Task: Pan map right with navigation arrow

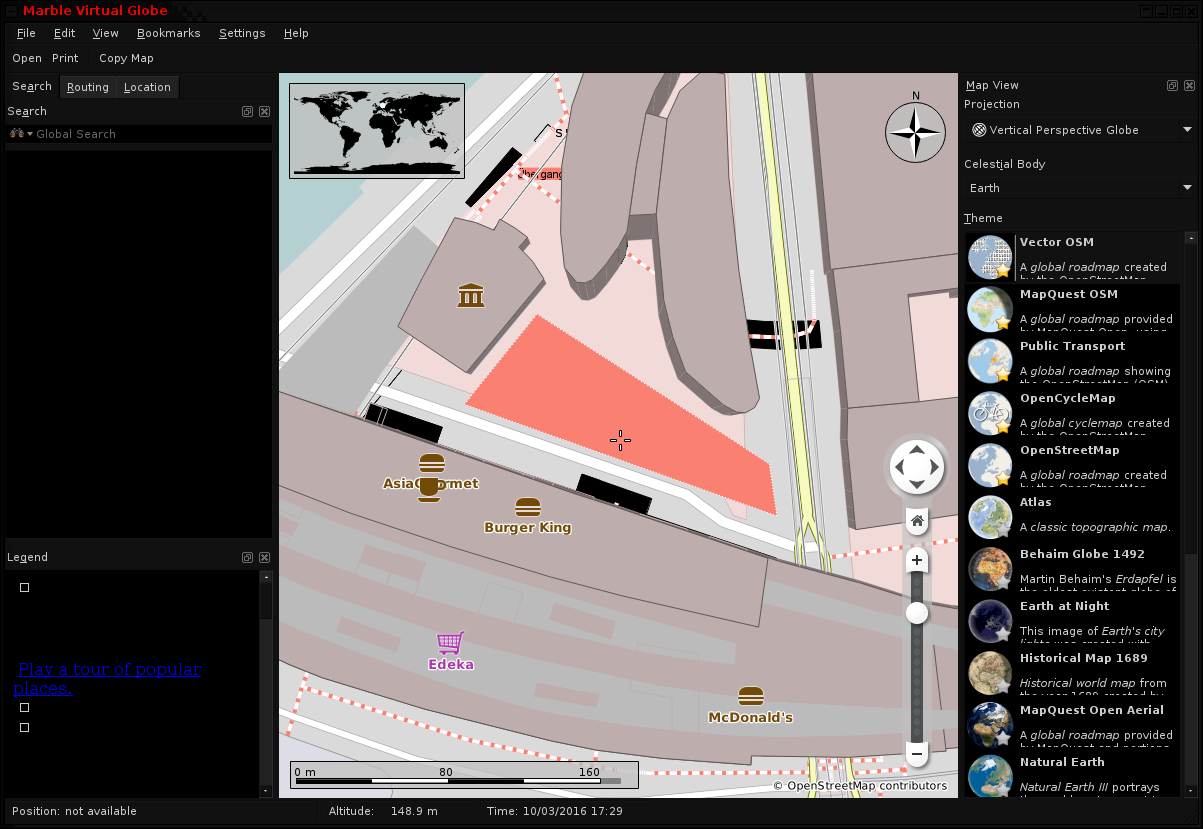Action: [x=936, y=467]
